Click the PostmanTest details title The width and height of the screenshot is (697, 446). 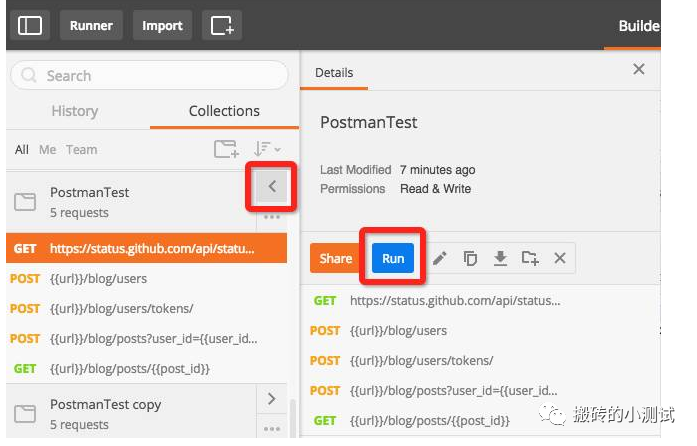pos(369,122)
